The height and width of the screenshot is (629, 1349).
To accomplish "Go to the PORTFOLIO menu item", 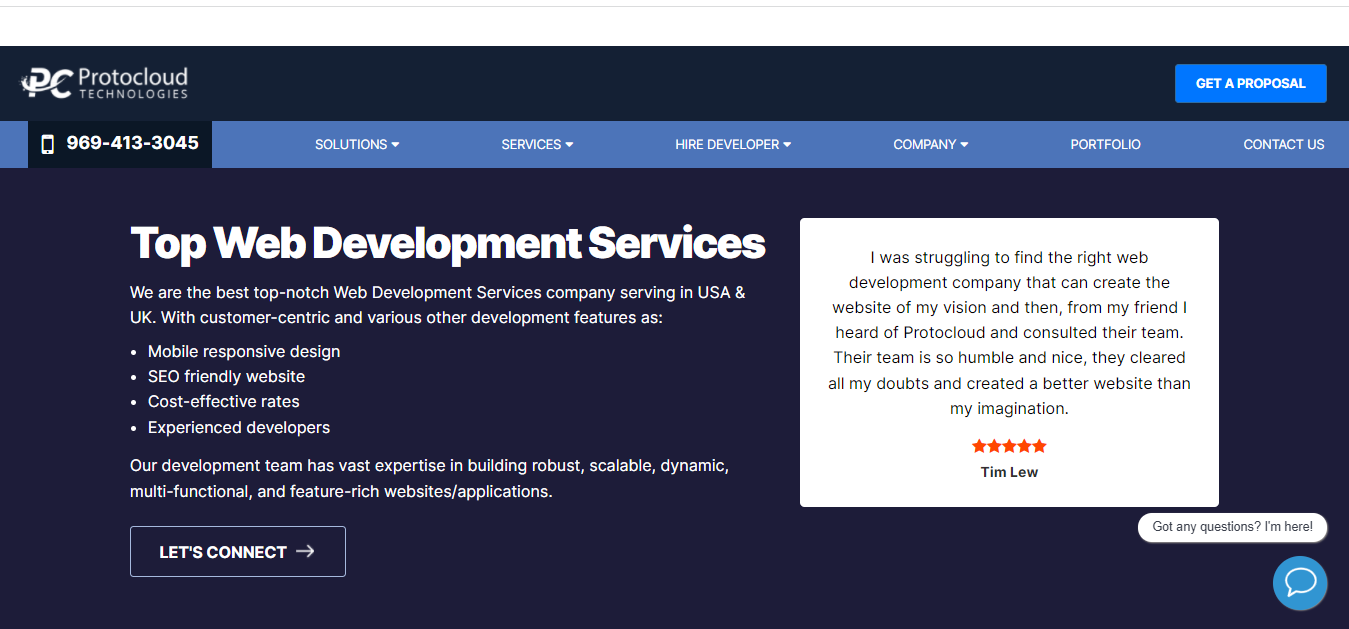I will pyautogui.click(x=1105, y=144).
